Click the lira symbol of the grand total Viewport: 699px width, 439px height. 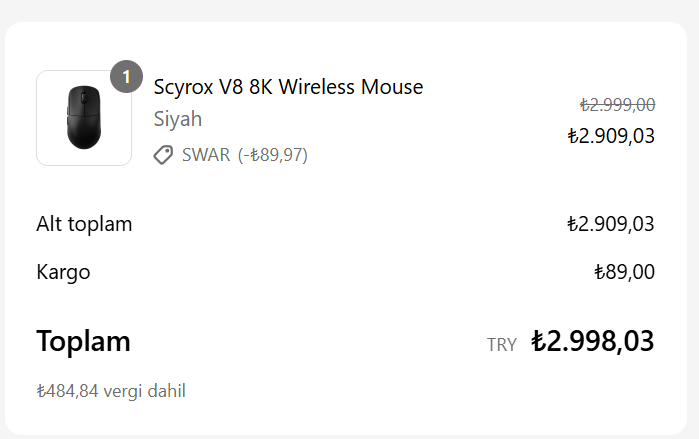pos(538,341)
